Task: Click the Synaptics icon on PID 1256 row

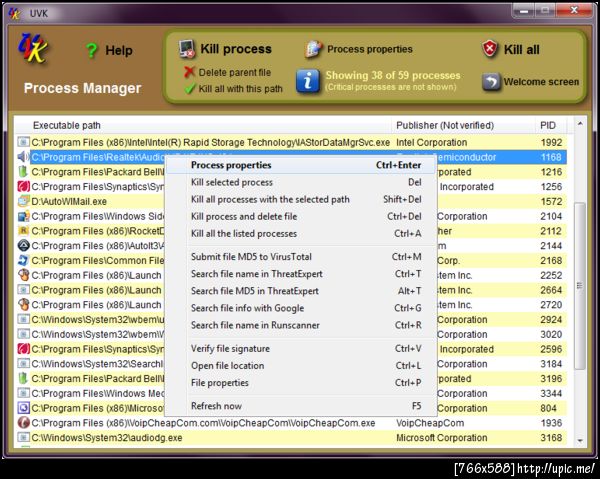Action: coord(23,187)
